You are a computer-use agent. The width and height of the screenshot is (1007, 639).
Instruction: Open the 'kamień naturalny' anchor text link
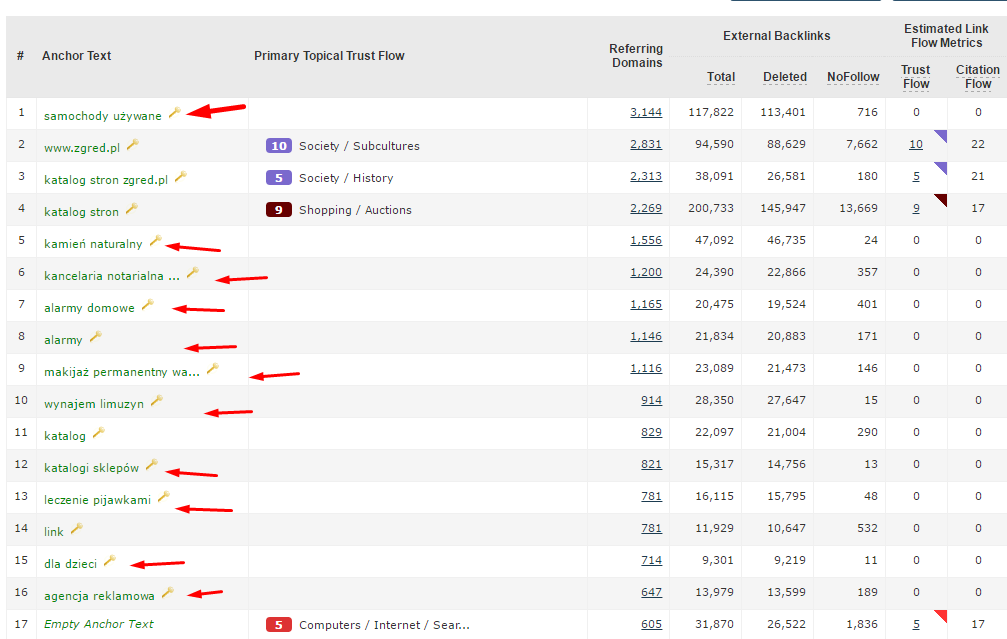[93, 244]
